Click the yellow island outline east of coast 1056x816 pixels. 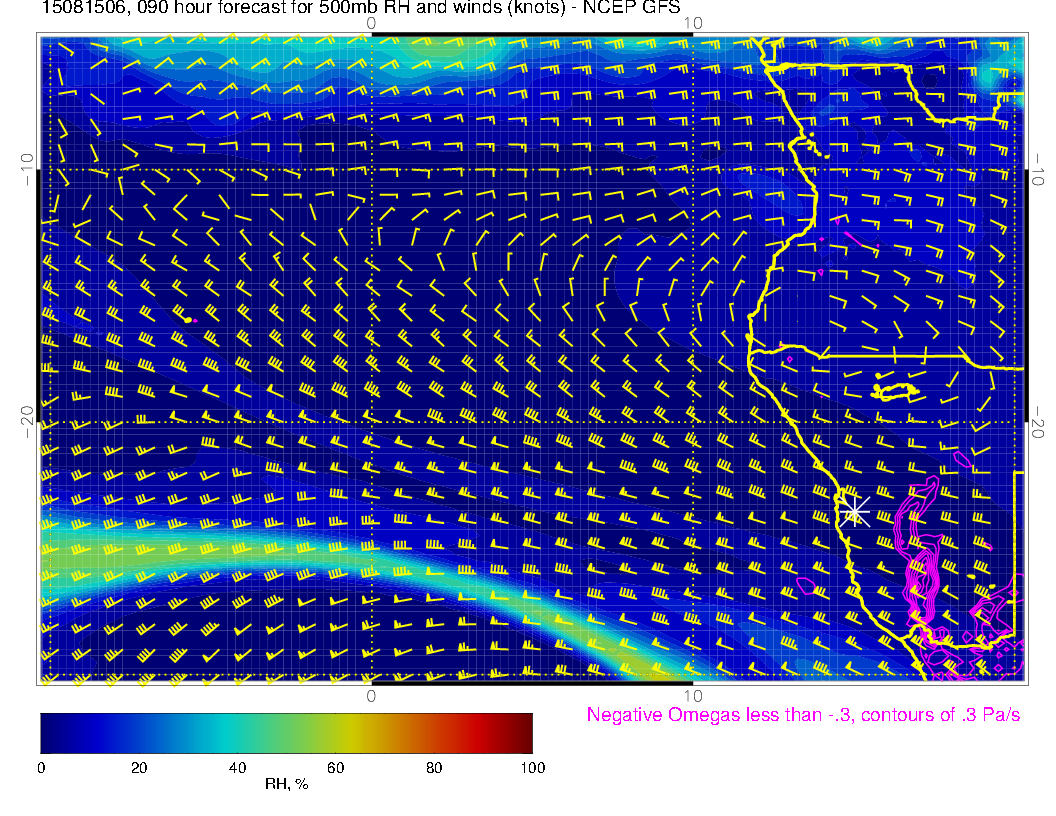pyautogui.click(x=896, y=392)
